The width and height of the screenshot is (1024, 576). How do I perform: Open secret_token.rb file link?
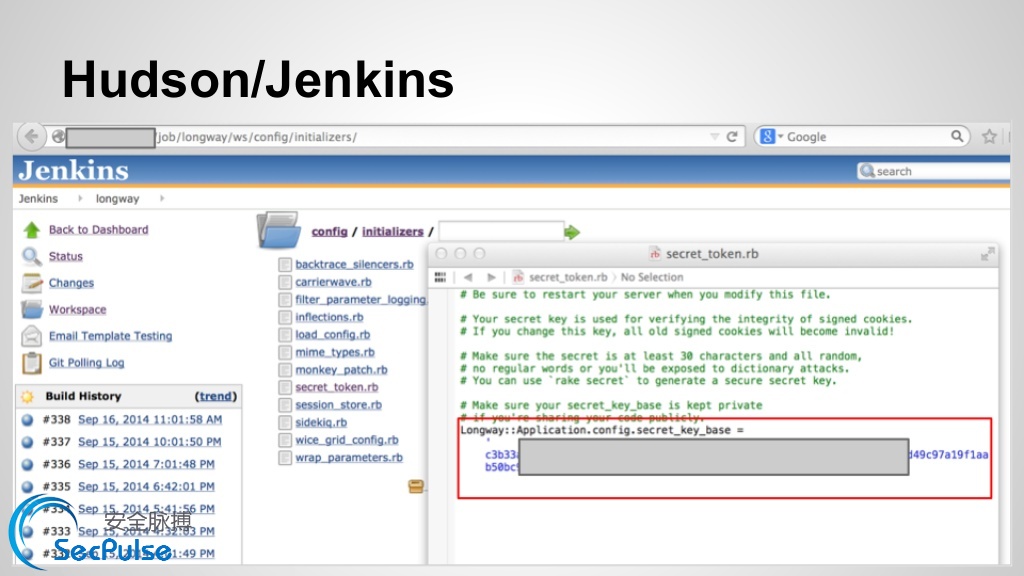click(x=336, y=387)
